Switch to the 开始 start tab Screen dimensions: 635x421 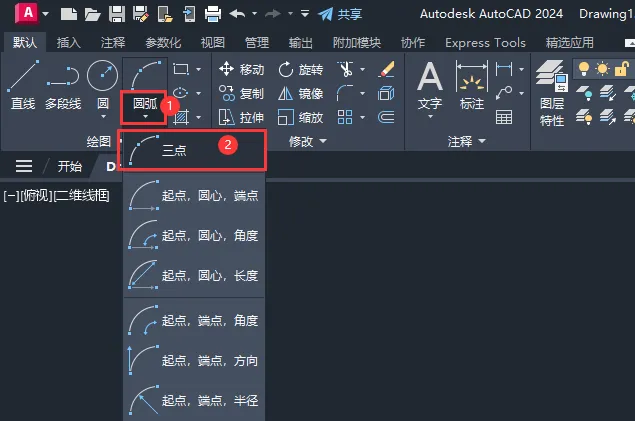click(x=70, y=166)
